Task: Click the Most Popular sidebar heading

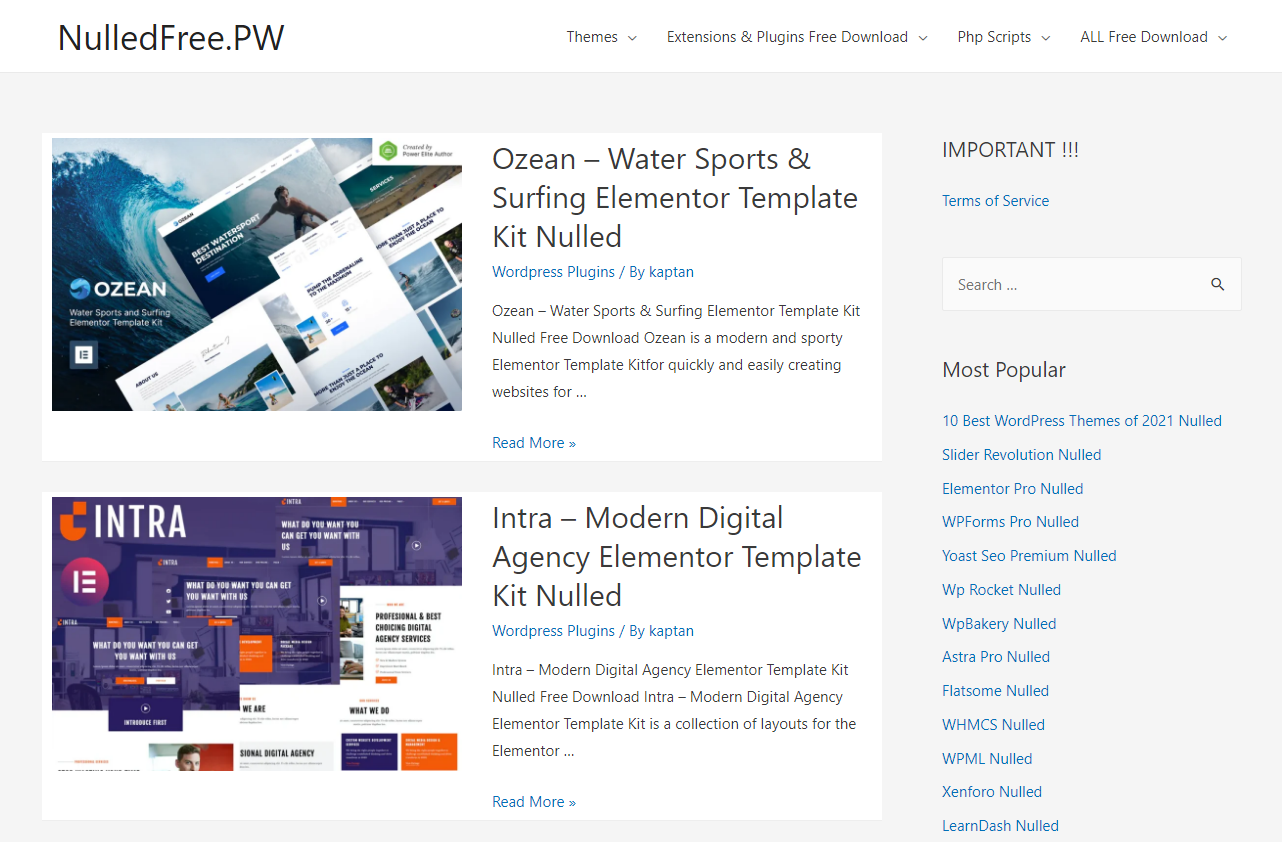Action: [1004, 370]
